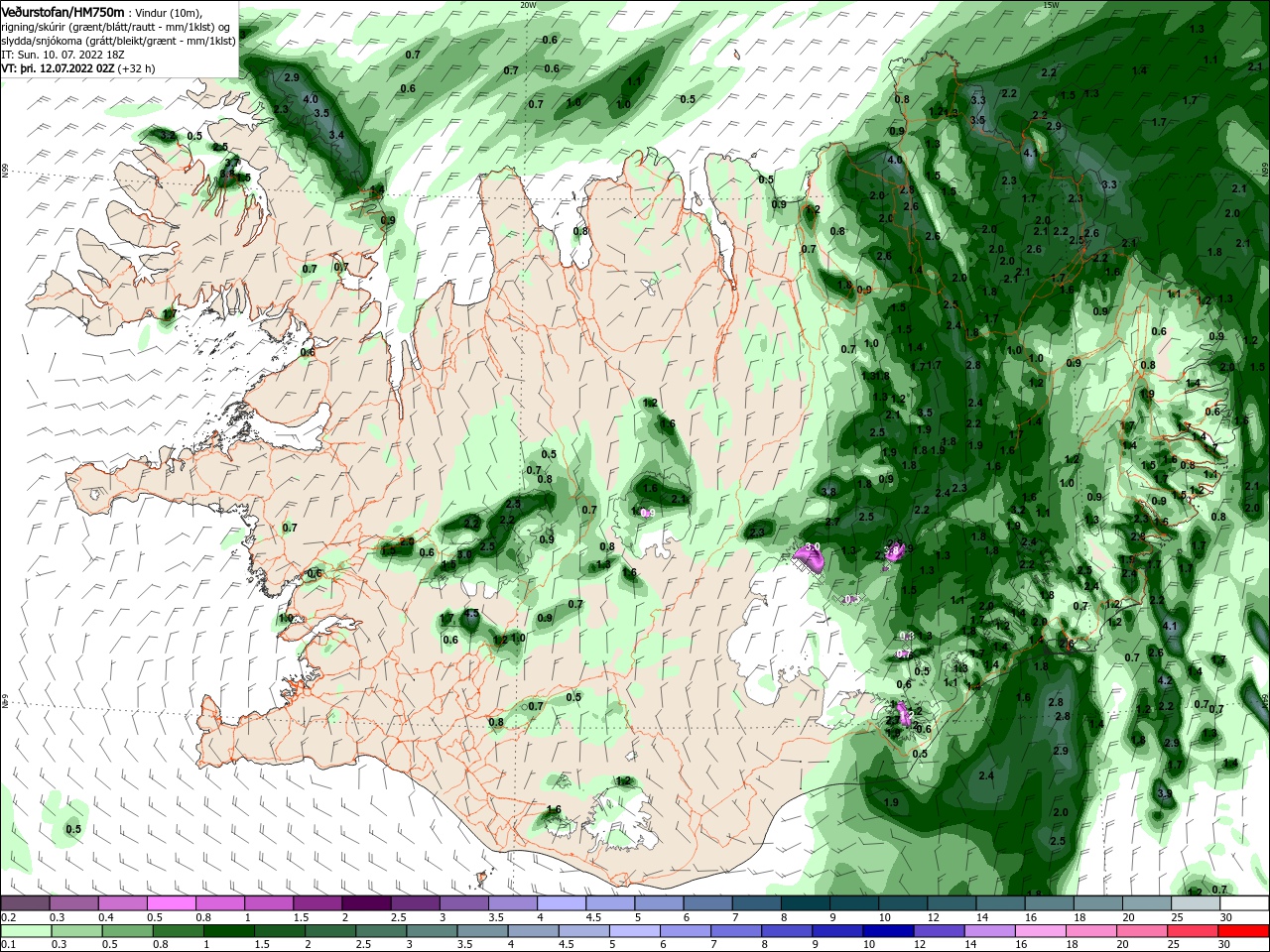This screenshot has height=952, width=1270.
Task: Click the '15W' longitude label on the top edge
Action: point(1052,5)
